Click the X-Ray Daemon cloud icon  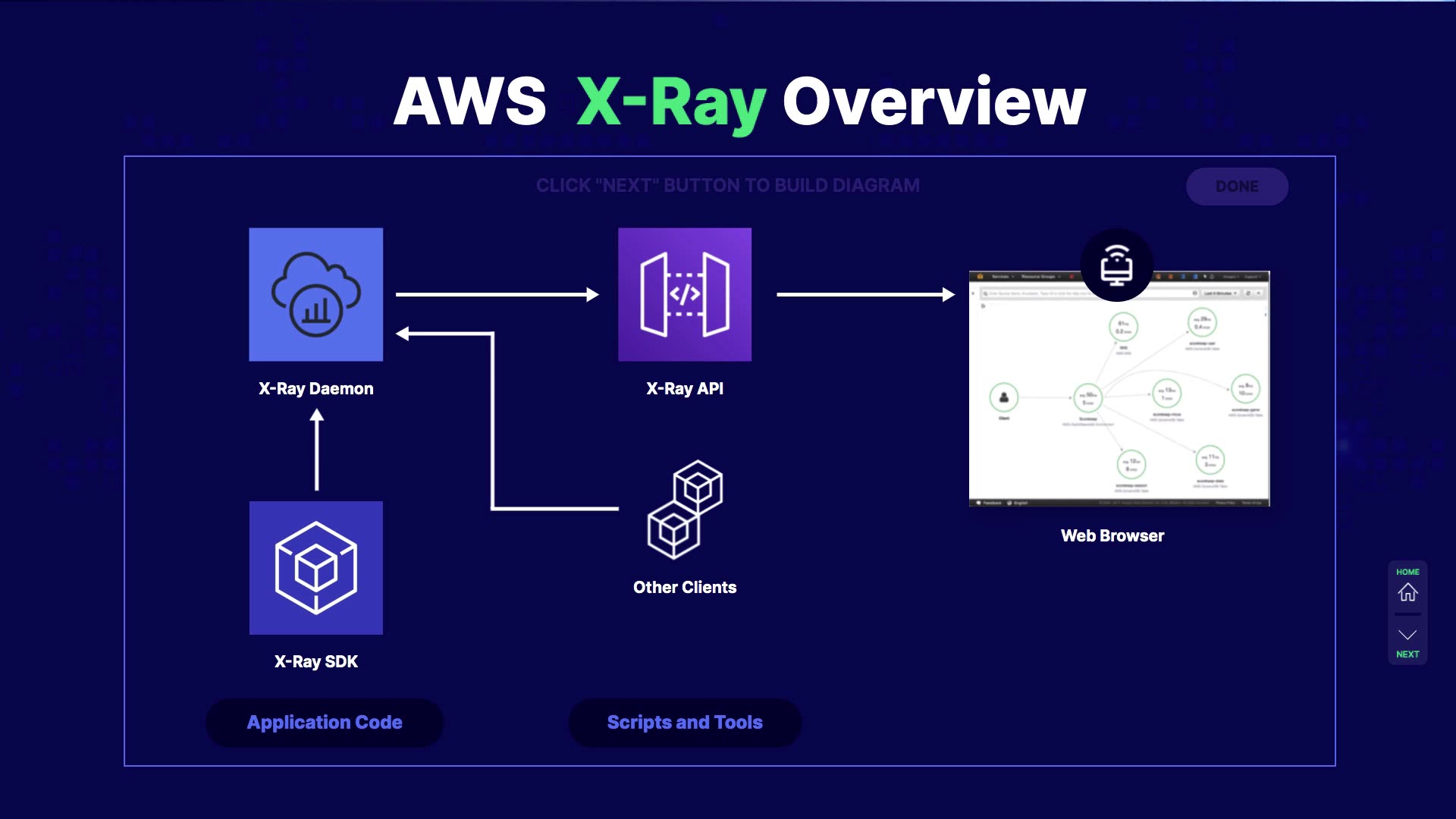tap(315, 294)
